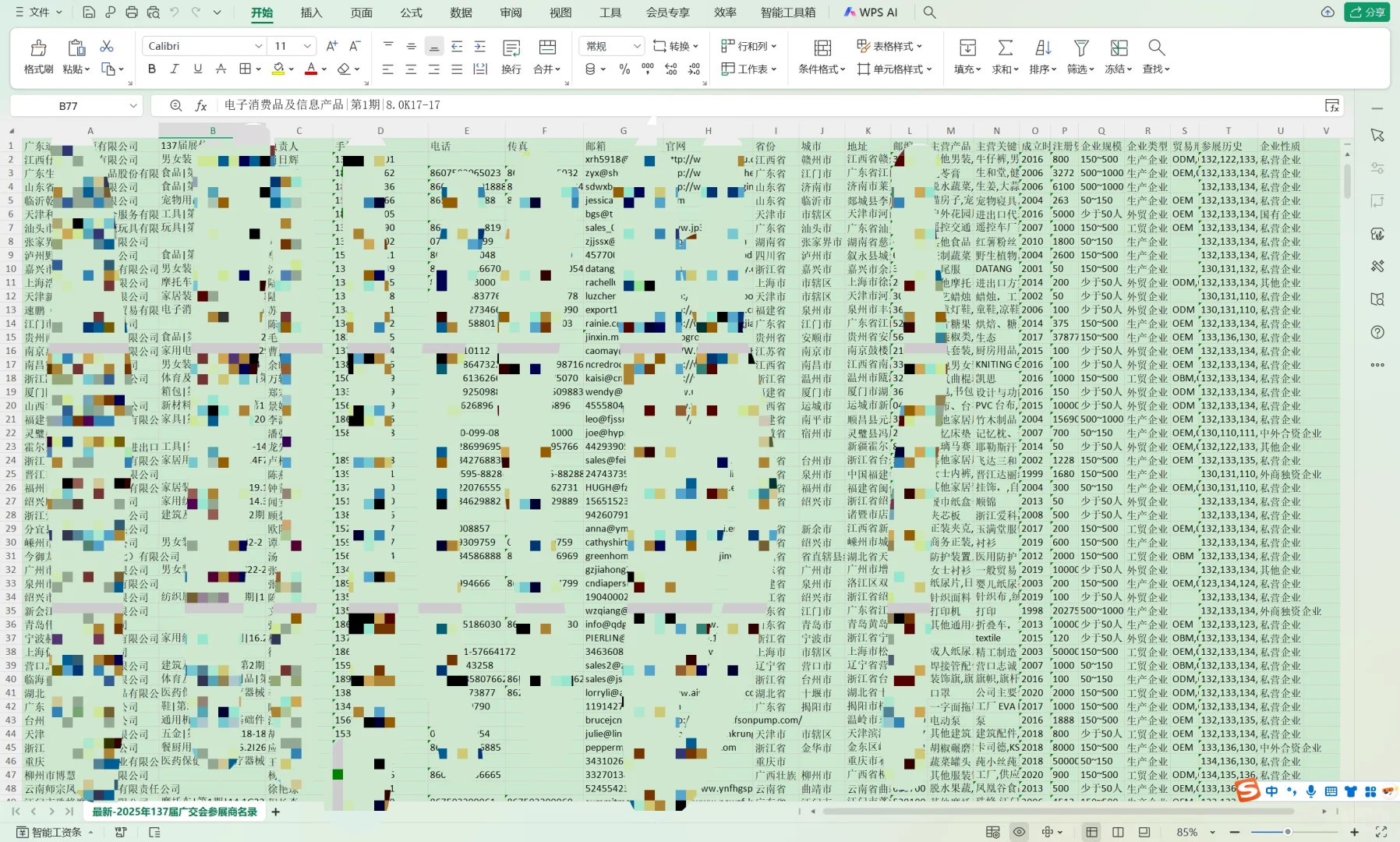Toggle align left horizontal alignment
This screenshot has width=1400, height=842.
[387, 69]
